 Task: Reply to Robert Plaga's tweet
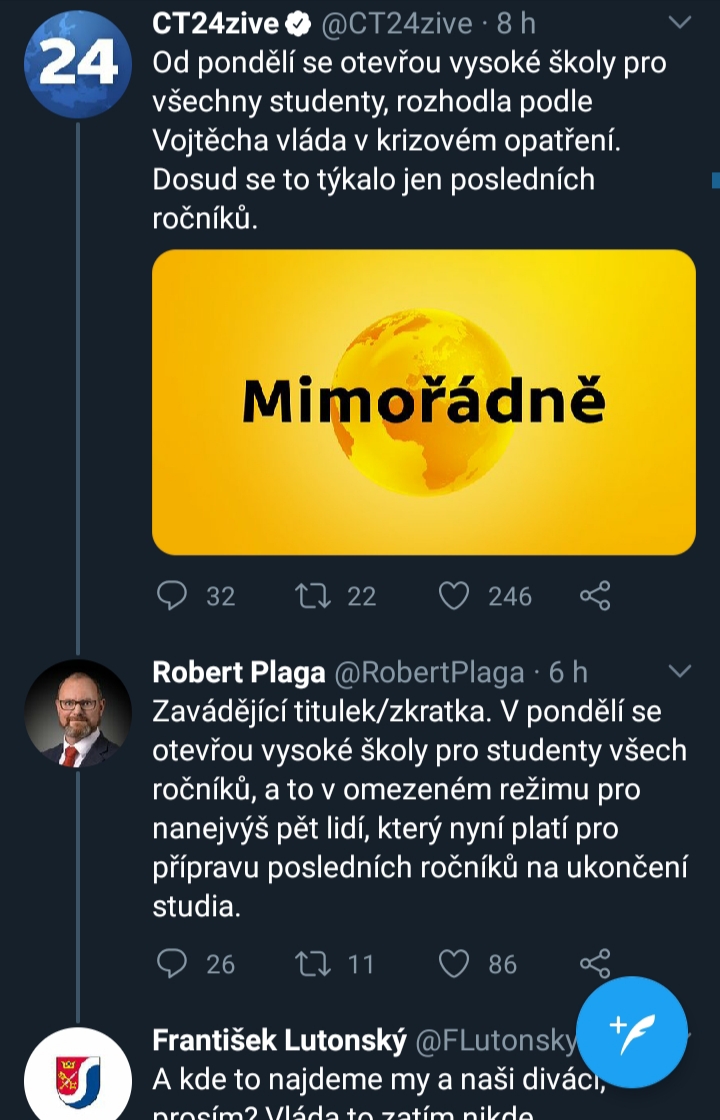point(173,963)
